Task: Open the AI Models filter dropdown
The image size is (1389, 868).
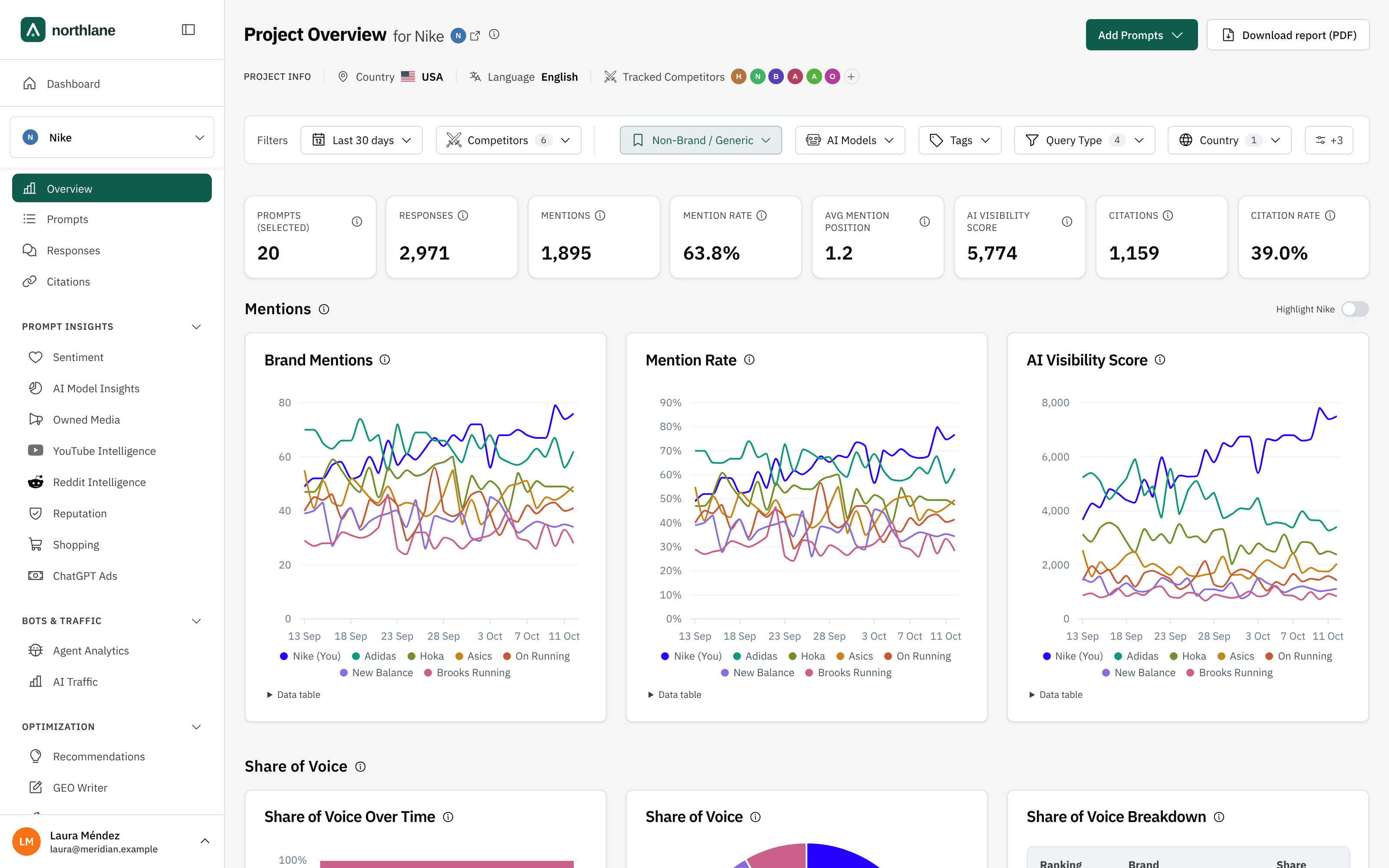Action: [850, 140]
